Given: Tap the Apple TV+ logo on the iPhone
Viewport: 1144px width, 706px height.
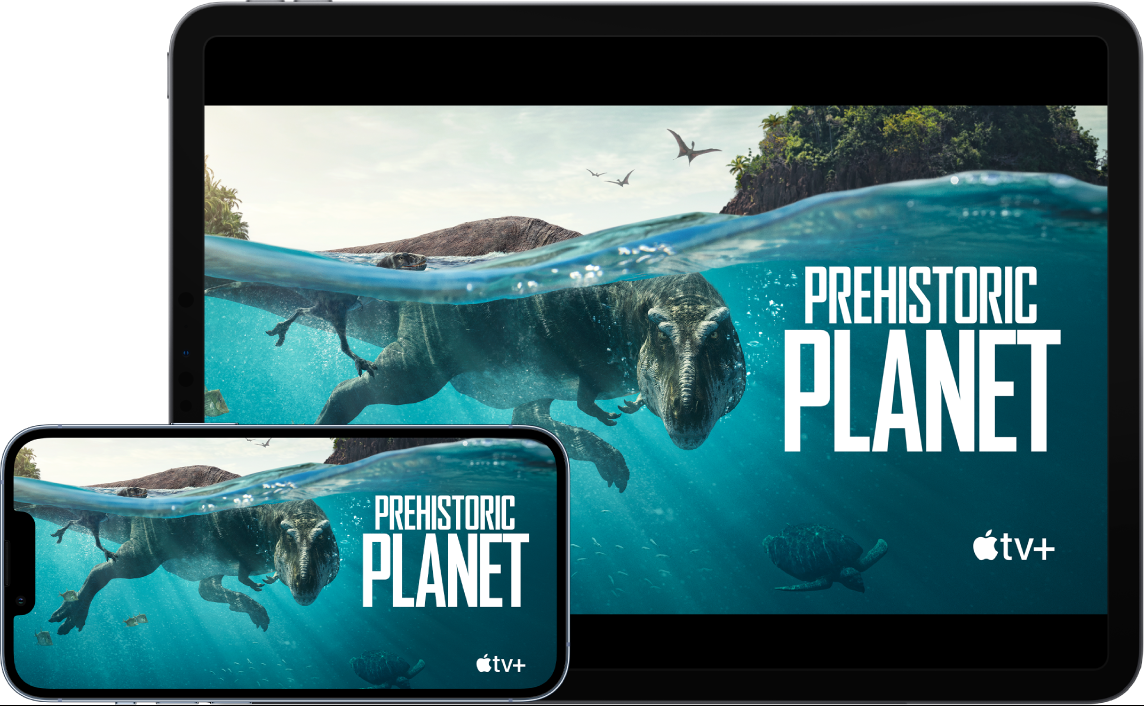Looking at the screenshot, I should point(500,664).
